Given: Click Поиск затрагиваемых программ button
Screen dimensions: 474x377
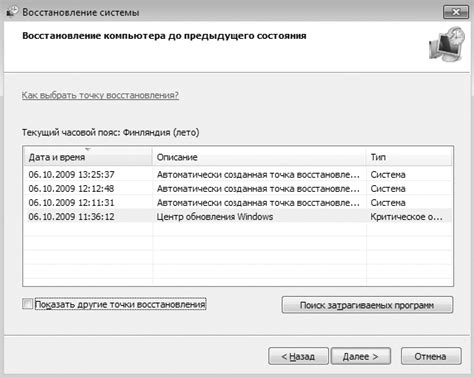Looking at the screenshot, I should click(x=367, y=305).
